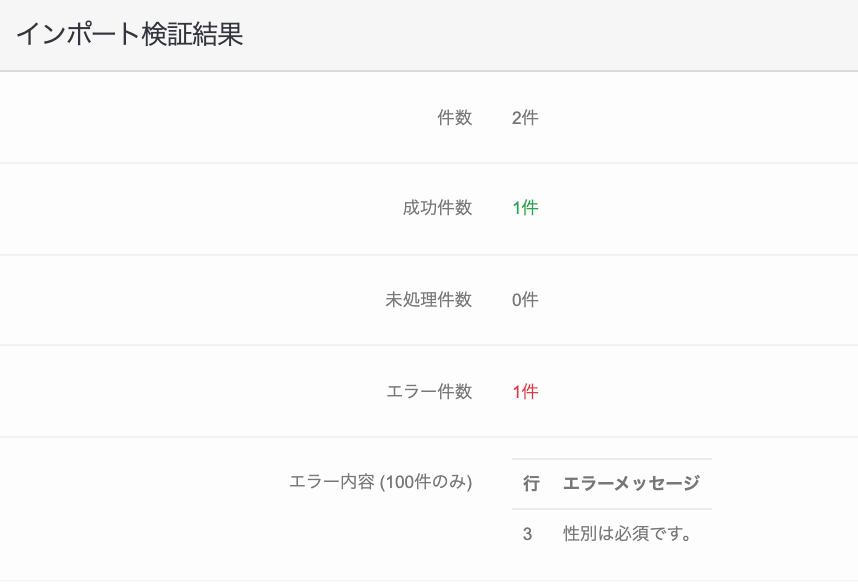
Task: Click the 行 column header
Action: click(x=531, y=484)
